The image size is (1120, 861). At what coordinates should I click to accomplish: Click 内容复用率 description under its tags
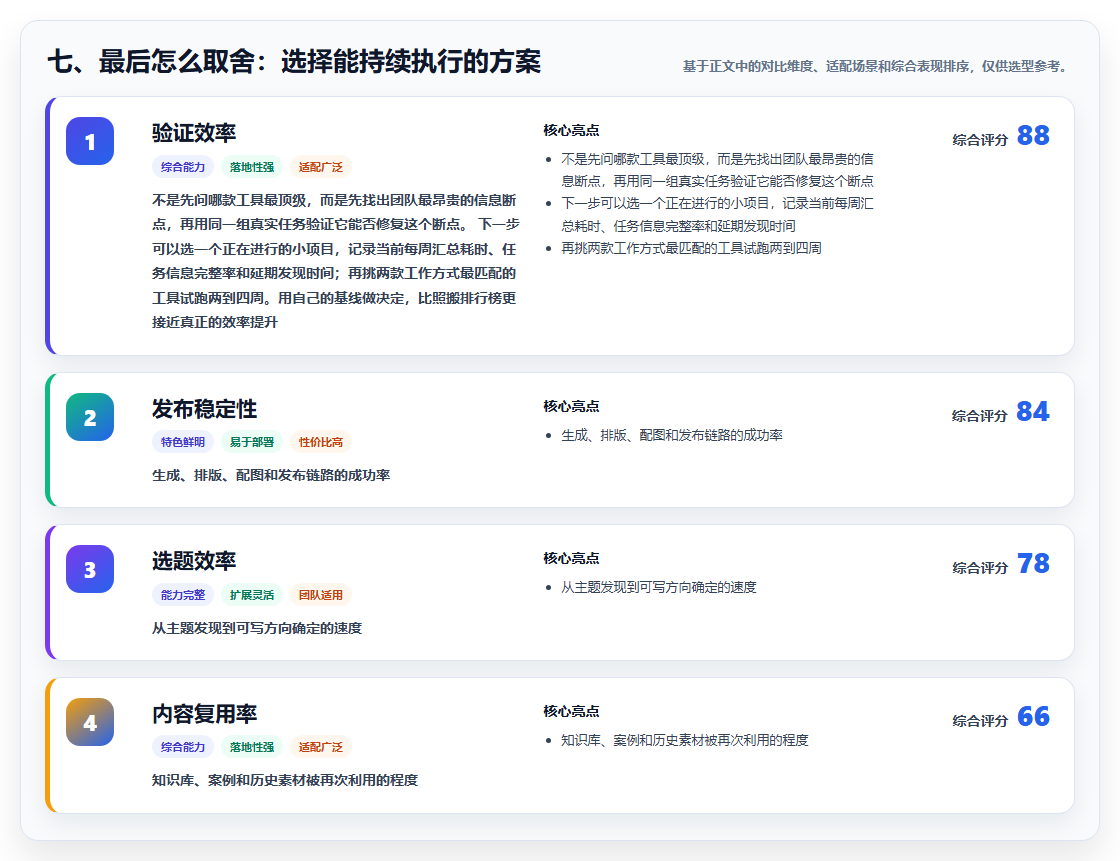point(284,780)
